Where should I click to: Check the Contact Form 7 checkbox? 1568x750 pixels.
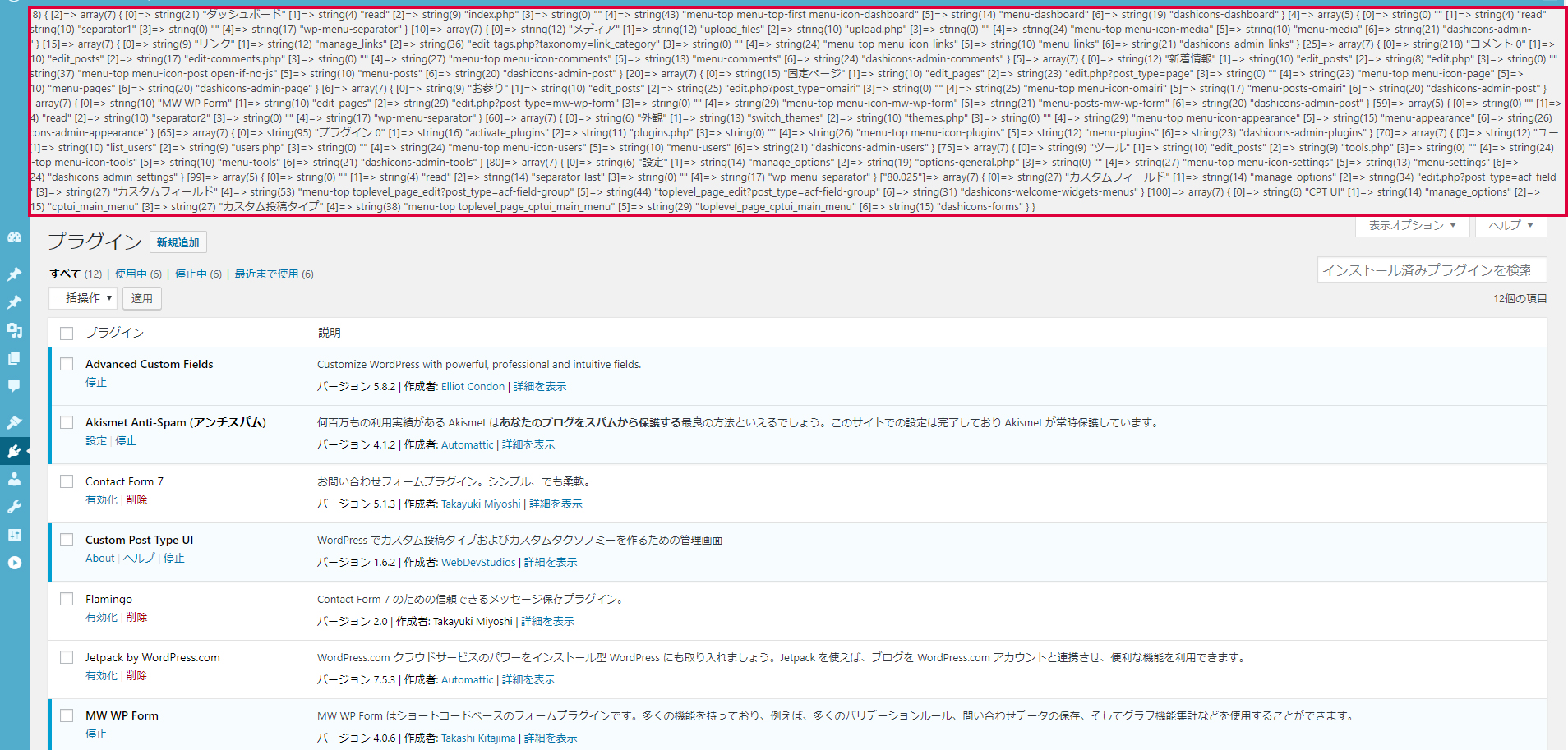tap(67, 481)
